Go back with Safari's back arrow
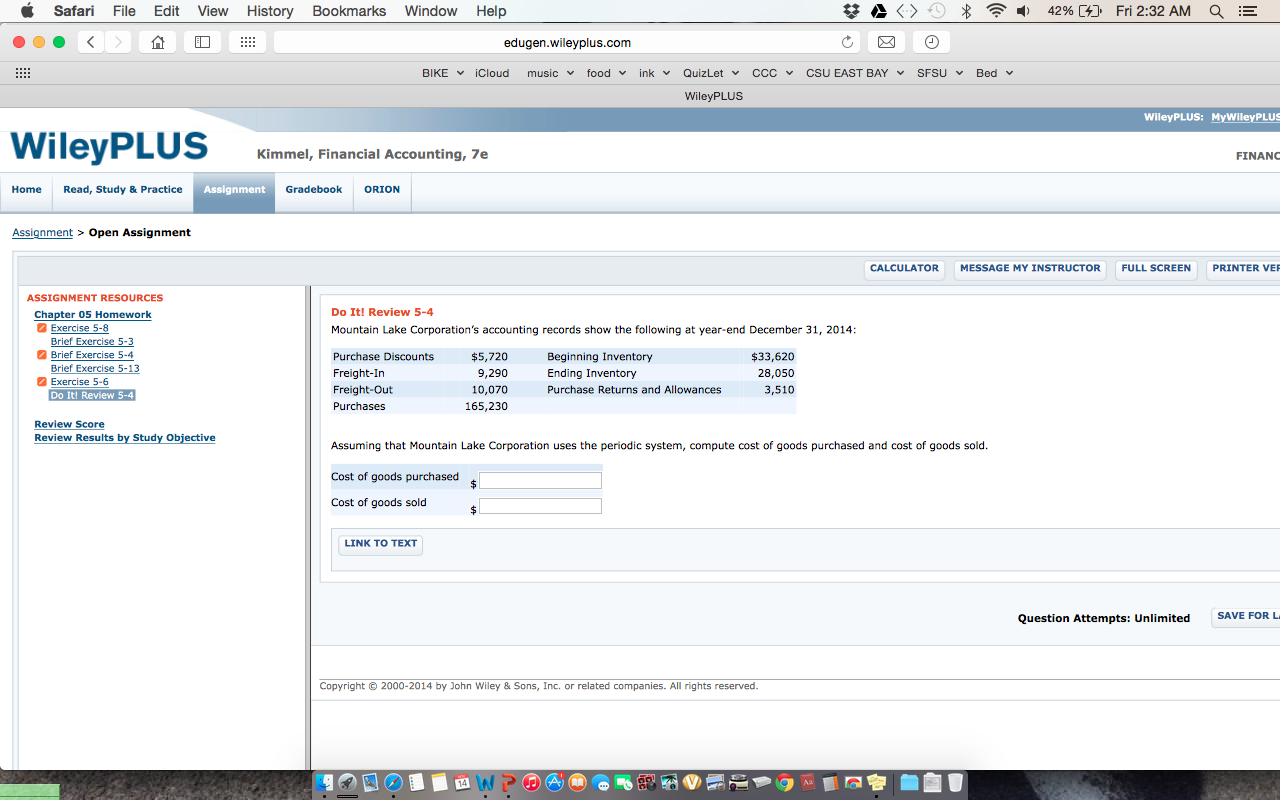This screenshot has width=1280, height=800. click(91, 42)
